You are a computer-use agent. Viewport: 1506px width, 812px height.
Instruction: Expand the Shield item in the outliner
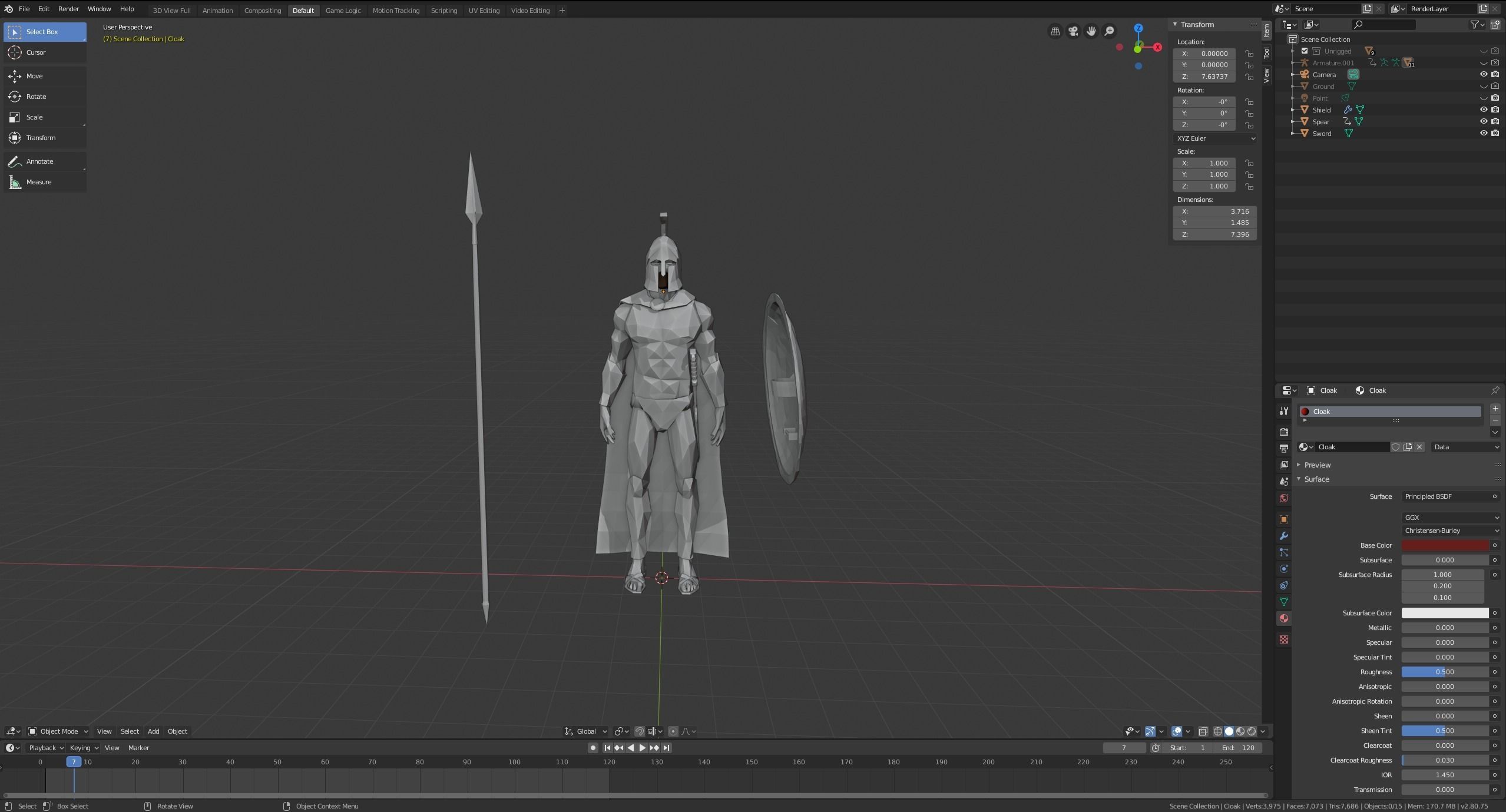pyautogui.click(x=1293, y=110)
